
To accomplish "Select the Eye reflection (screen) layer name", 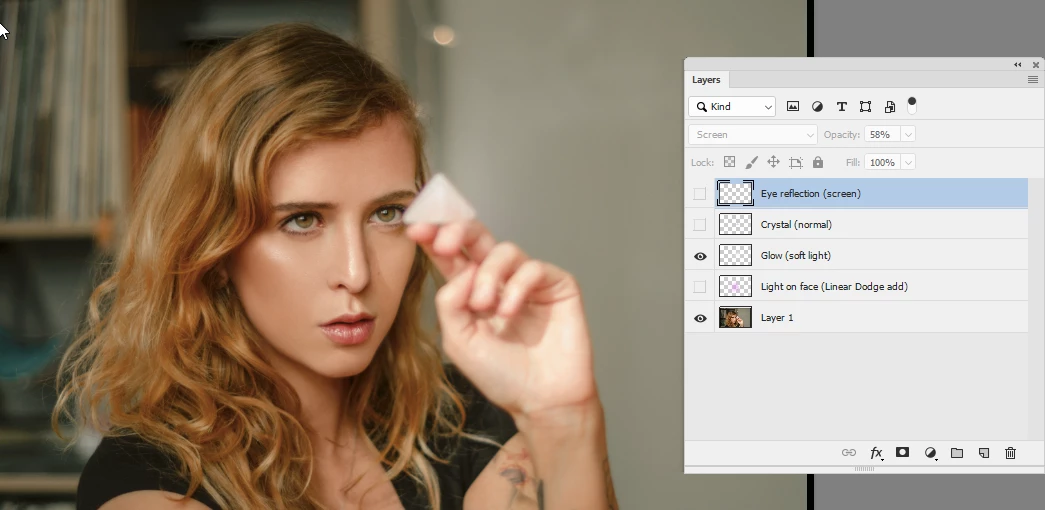I will (x=810, y=193).
